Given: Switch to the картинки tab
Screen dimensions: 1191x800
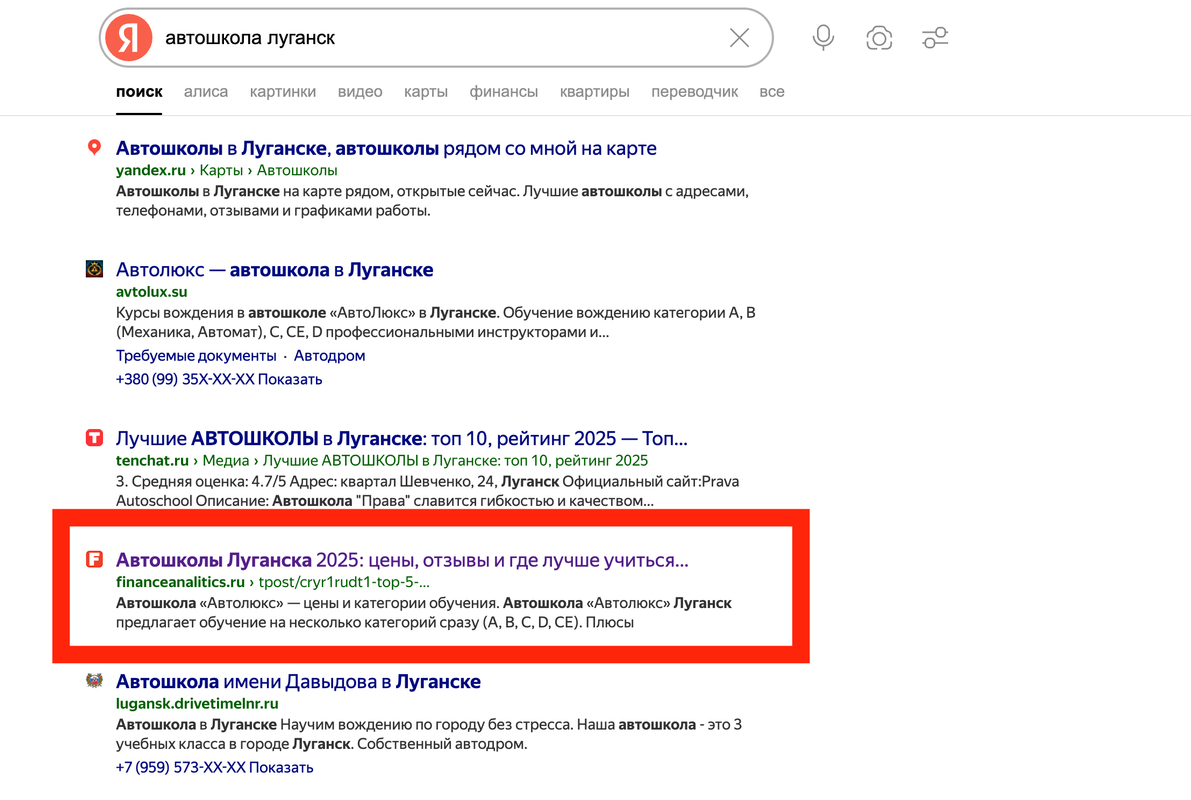Looking at the screenshot, I should 283,92.
